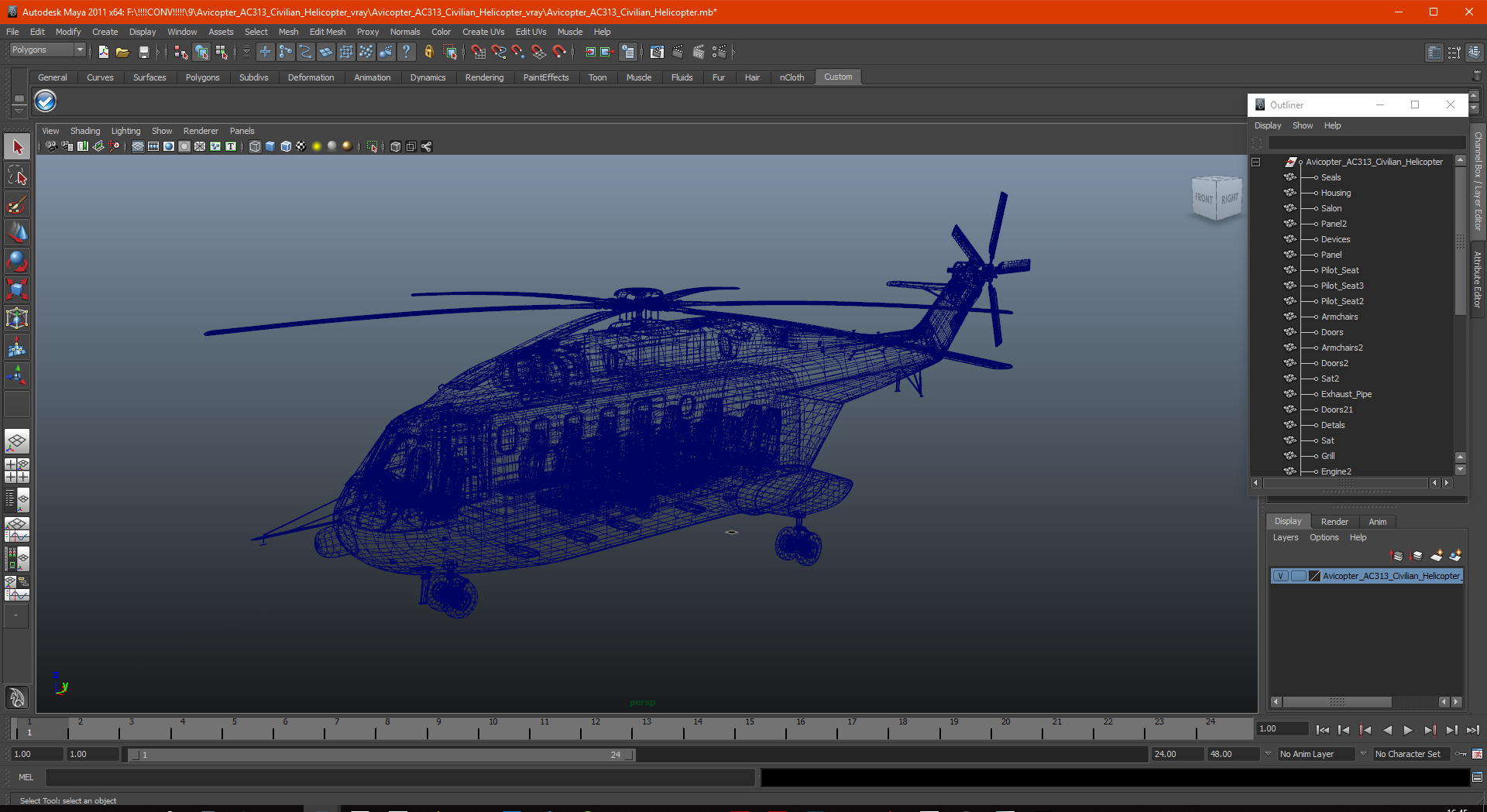
Task: Play animation forwards
Action: point(1408,730)
